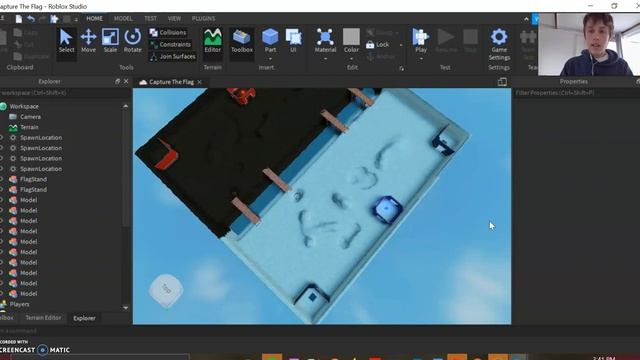Open the UI insert tool
Screen dimensions: 640x360
click(293, 41)
